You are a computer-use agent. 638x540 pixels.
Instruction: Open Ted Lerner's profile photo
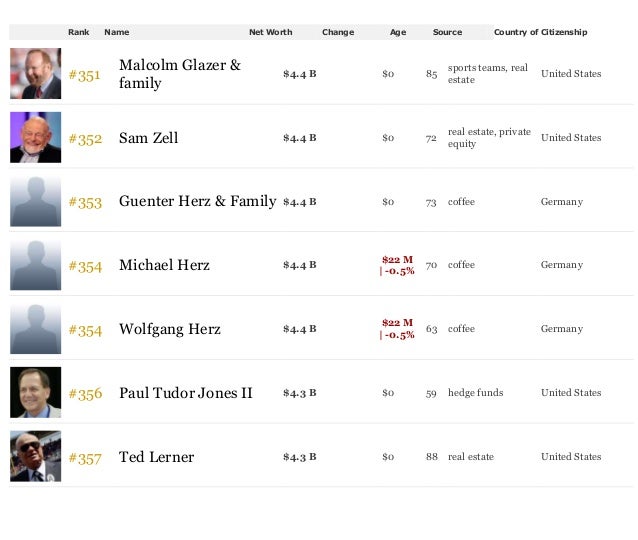point(35,457)
